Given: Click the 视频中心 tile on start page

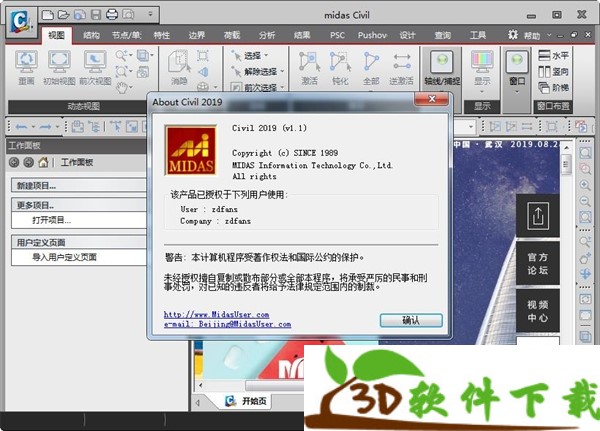Looking at the screenshot, I should coord(538,311).
